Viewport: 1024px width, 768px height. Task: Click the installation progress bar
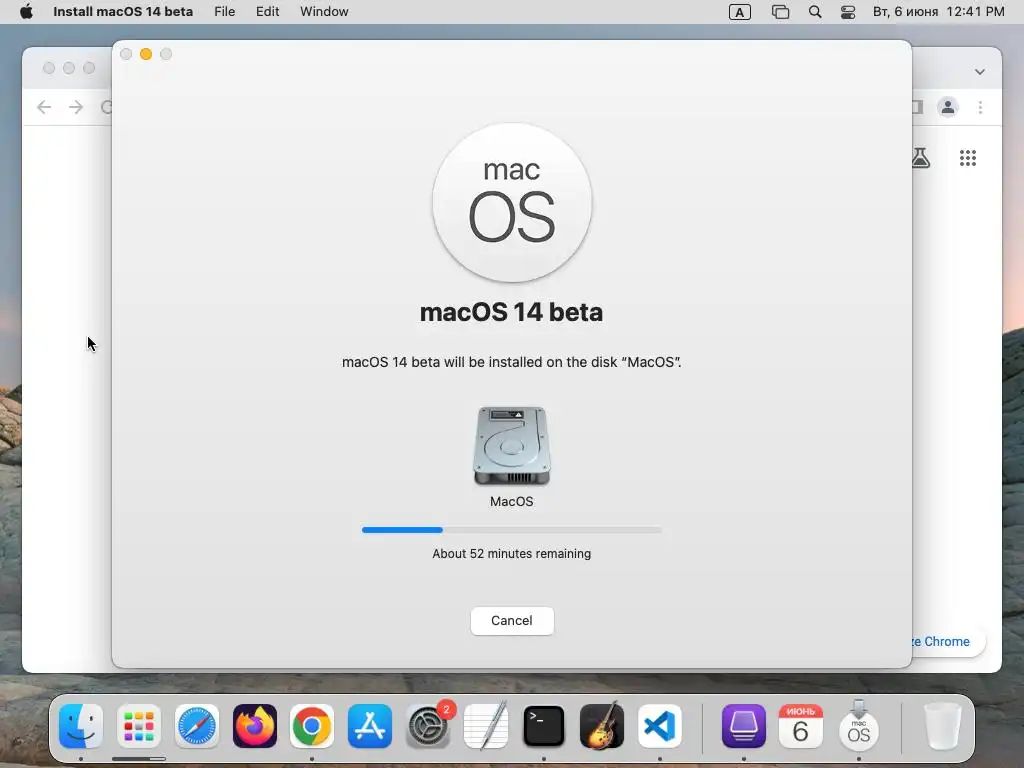click(512, 530)
